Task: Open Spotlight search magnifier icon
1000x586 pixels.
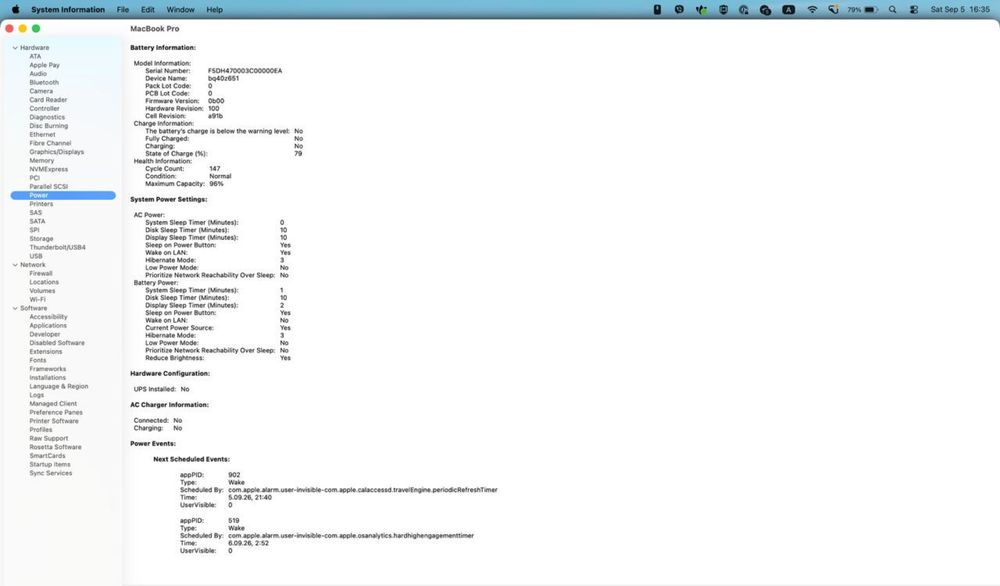Action: pos(892,10)
